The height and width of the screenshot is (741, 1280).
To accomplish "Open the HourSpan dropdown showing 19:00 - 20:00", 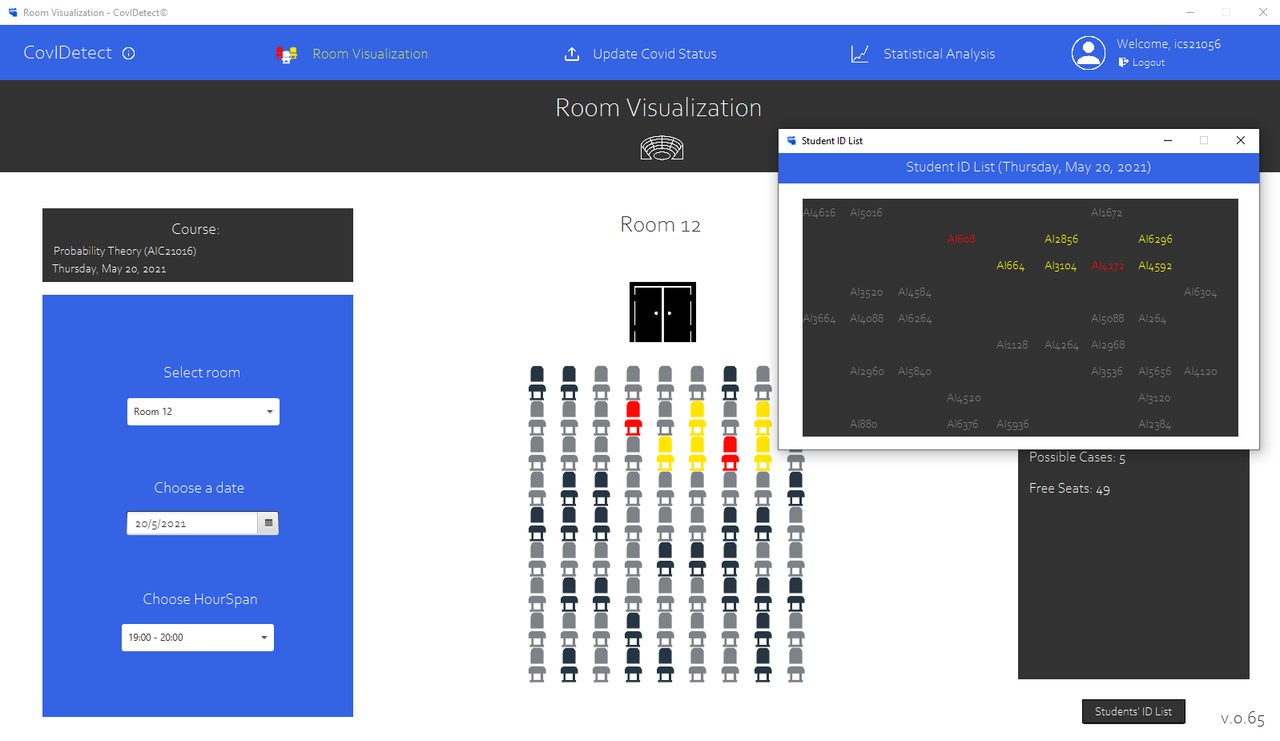I will [197, 637].
